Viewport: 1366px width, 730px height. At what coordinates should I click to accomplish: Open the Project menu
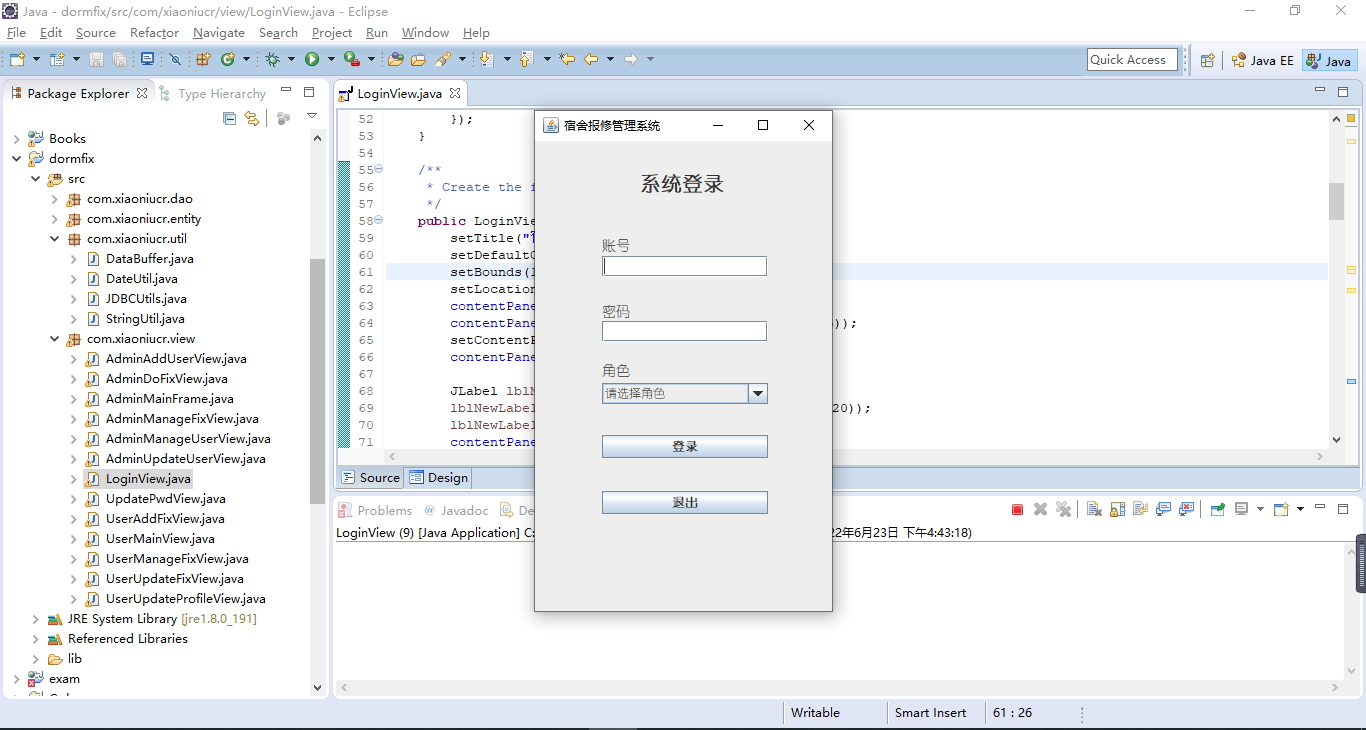(x=332, y=33)
